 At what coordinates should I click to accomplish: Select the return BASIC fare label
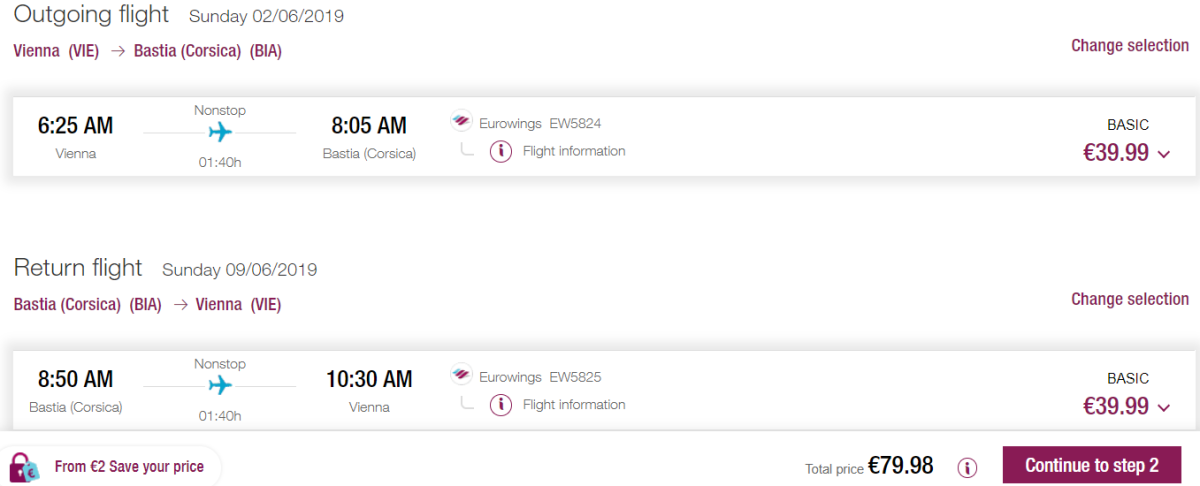(1128, 379)
